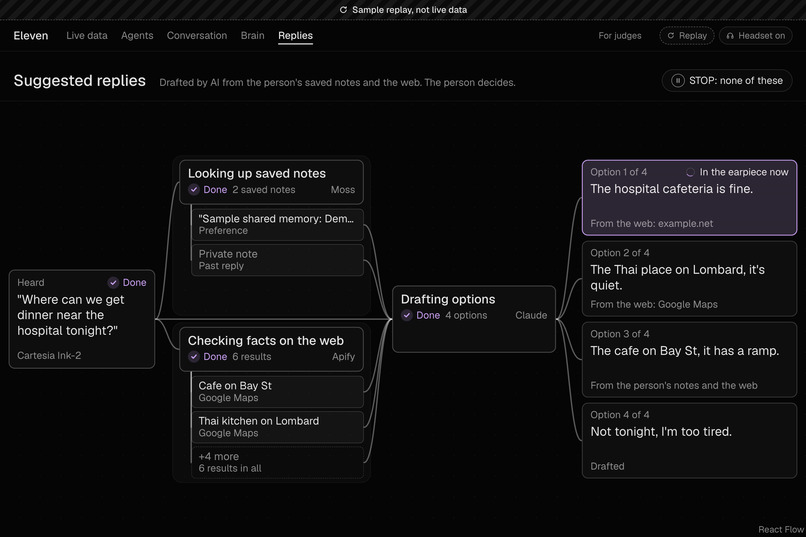The width and height of the screenshot is (806, 537).
Task: Click the Sample replay, not live data text
Action: pyautogui.click(x=410, y=10)
